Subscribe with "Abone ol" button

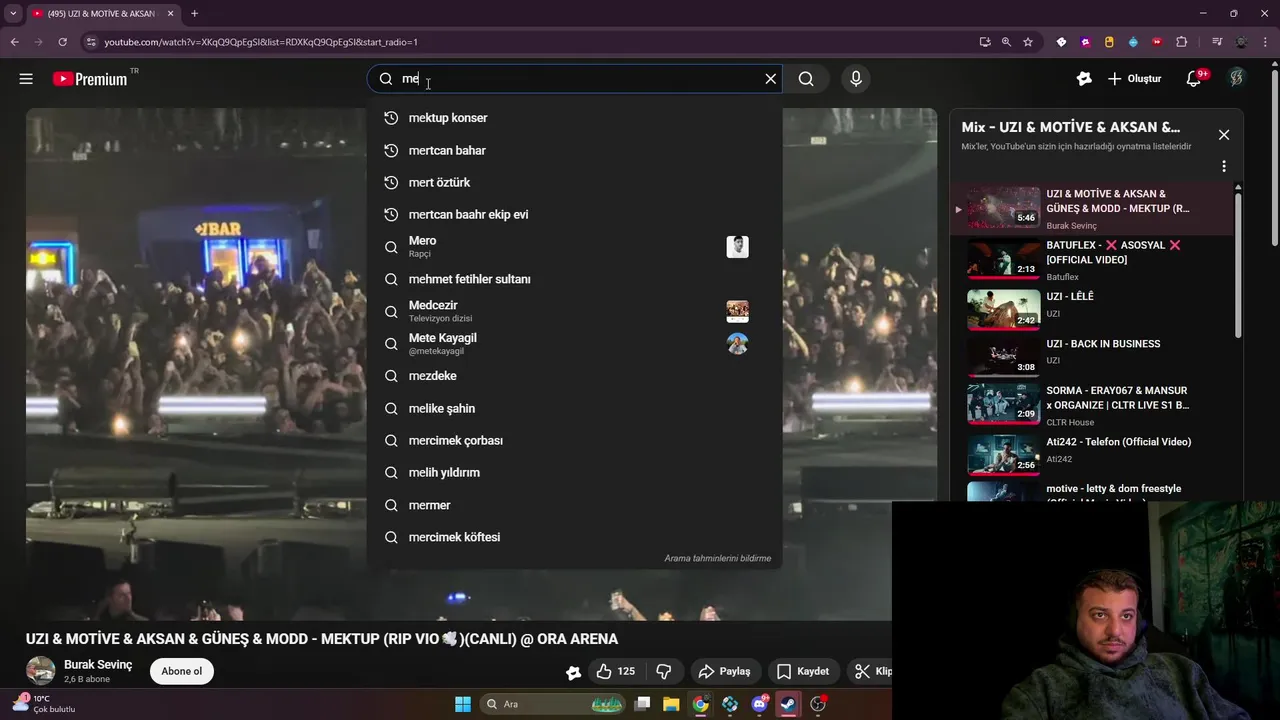coord(182,671)
